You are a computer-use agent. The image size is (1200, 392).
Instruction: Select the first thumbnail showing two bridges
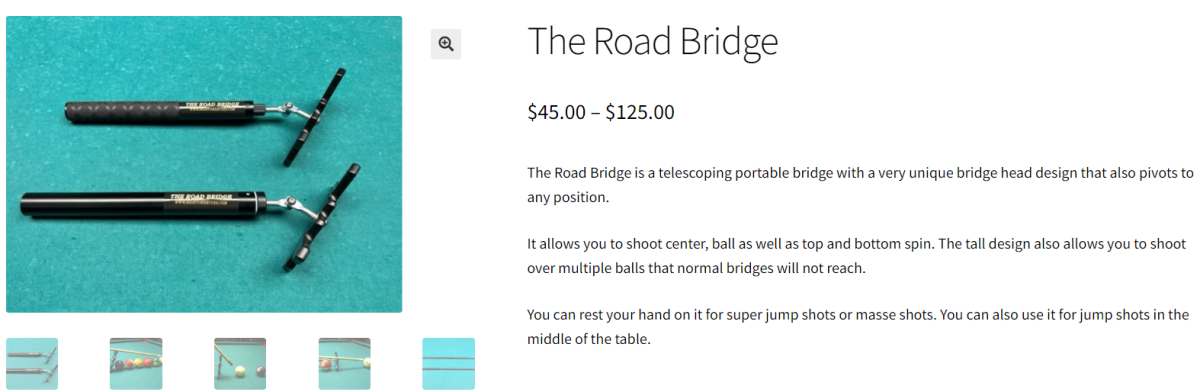point(32,364)
